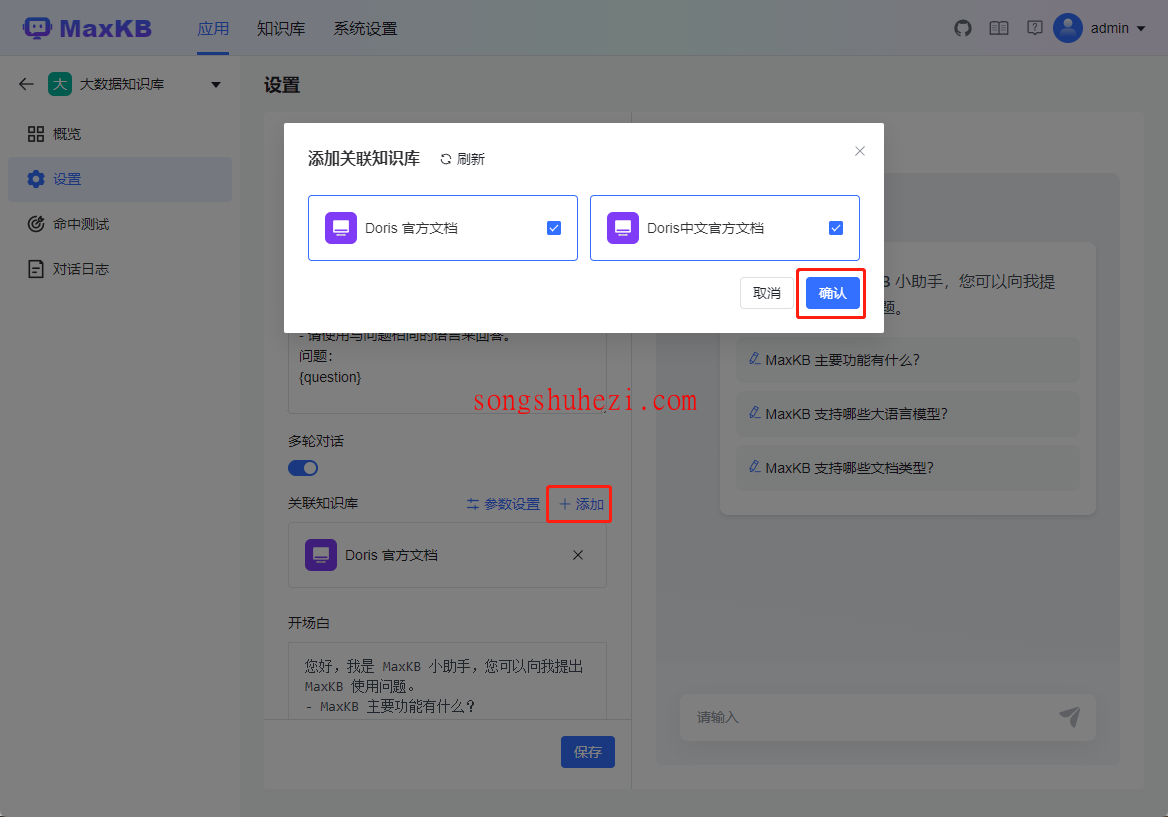1168x817 pixels.
Task: Click the edit icon beside 主要功能有什么
Action: (x=755, y=359)
